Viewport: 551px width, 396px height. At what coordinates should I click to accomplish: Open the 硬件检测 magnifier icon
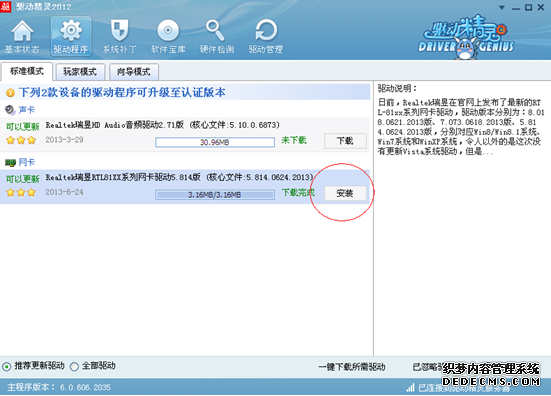pos(217,36)
